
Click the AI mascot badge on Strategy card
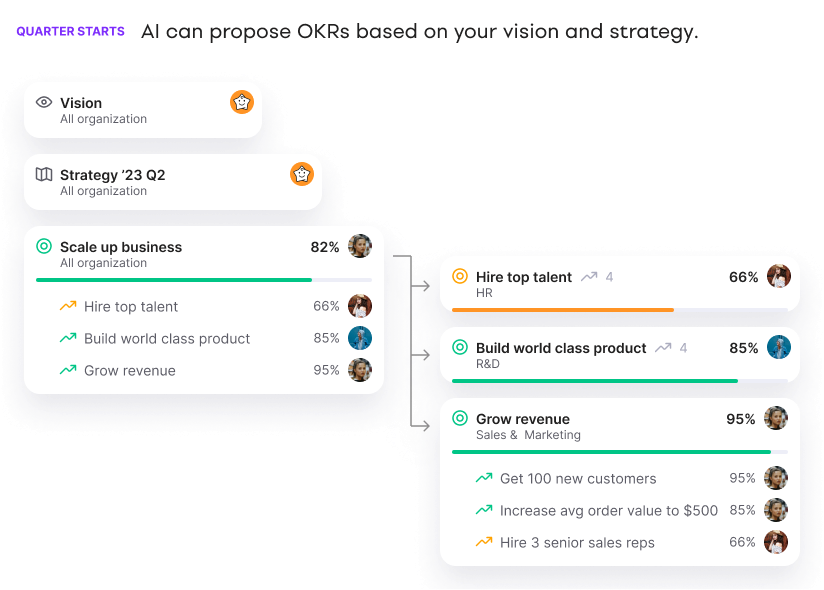click(x=302, y=174)
